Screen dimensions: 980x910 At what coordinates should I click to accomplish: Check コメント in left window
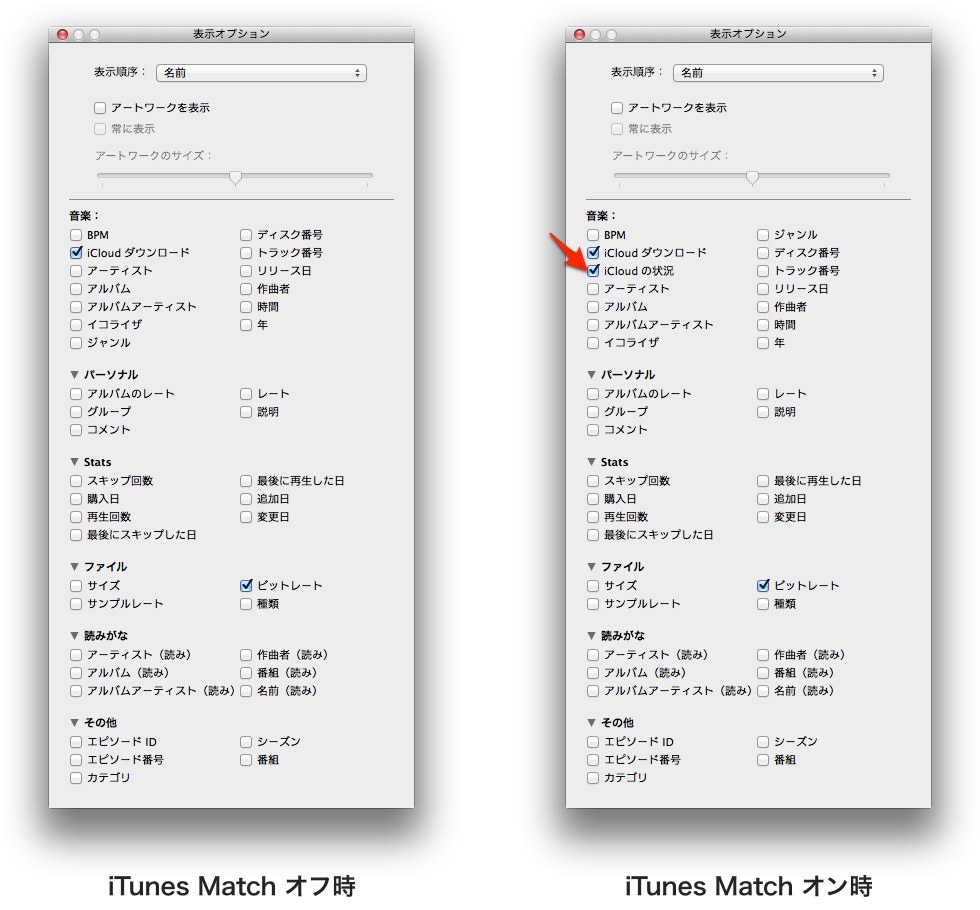point(76,430)
